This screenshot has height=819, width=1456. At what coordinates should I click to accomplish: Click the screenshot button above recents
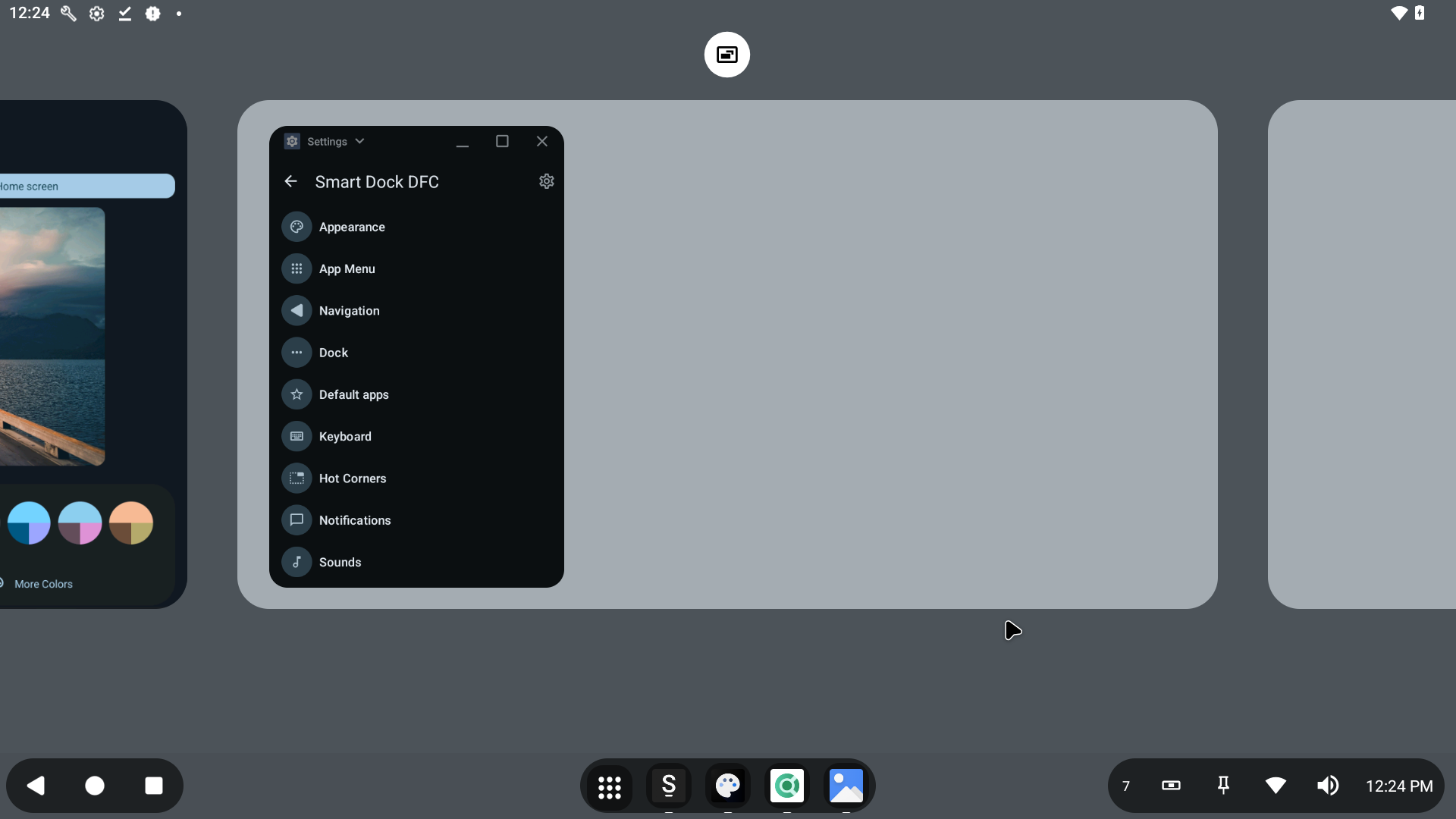coord(726,55)
